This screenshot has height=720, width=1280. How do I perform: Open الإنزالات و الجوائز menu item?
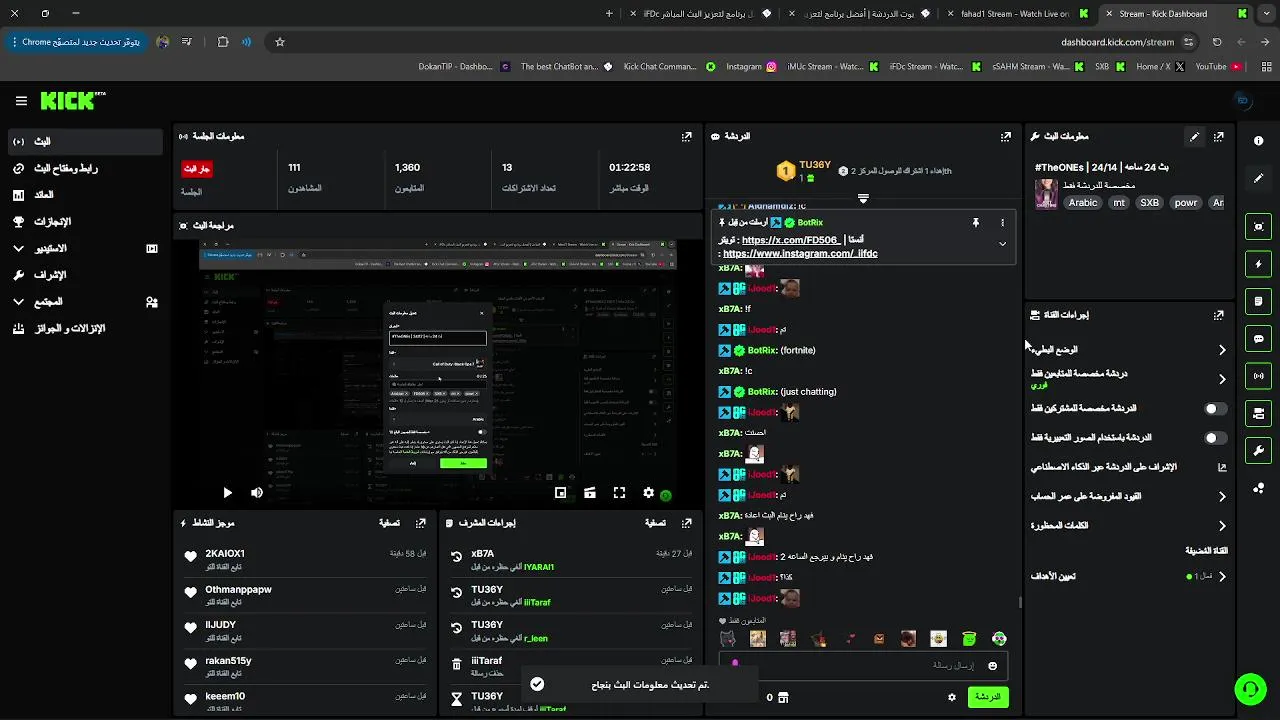coord(85,328)
